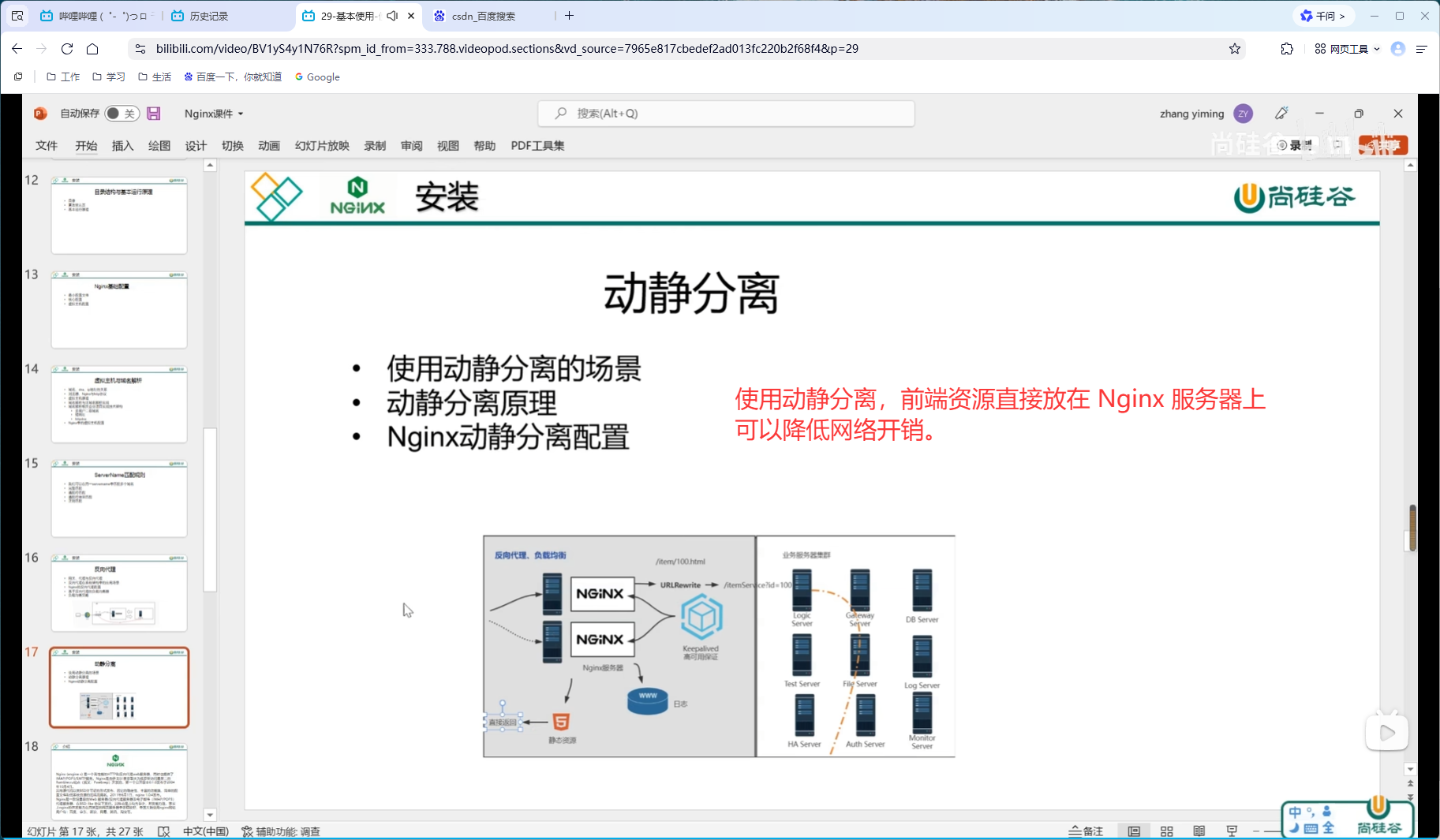This screenshot has width=1440, height=840.
Task: Click the 备注 notes button in status bar
Action: [1086, 831]
